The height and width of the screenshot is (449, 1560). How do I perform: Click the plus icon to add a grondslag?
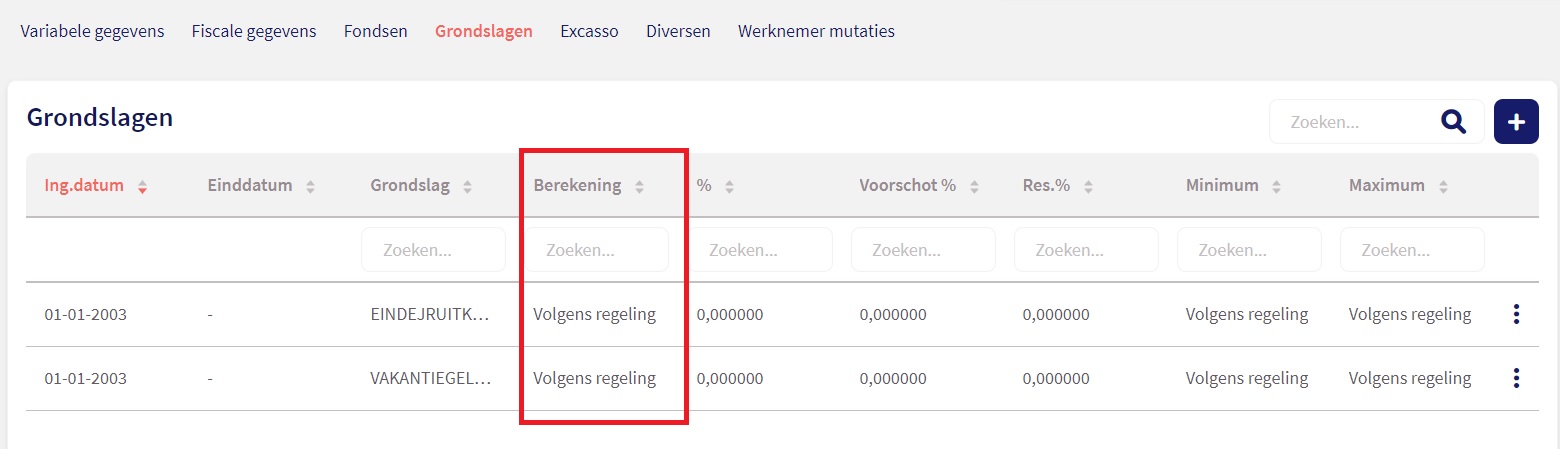(1516, 122)
